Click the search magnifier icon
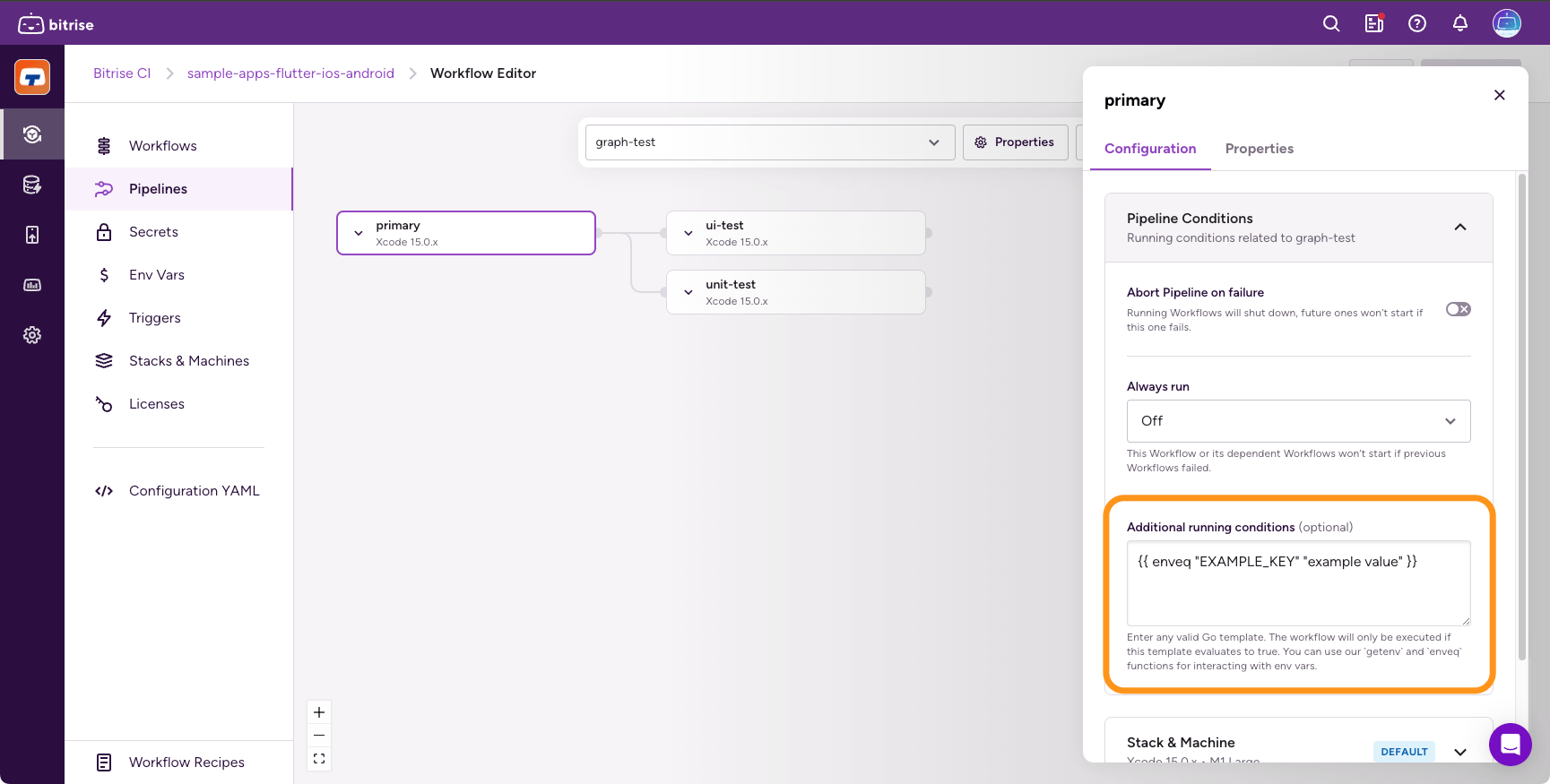 point(1331,24)
